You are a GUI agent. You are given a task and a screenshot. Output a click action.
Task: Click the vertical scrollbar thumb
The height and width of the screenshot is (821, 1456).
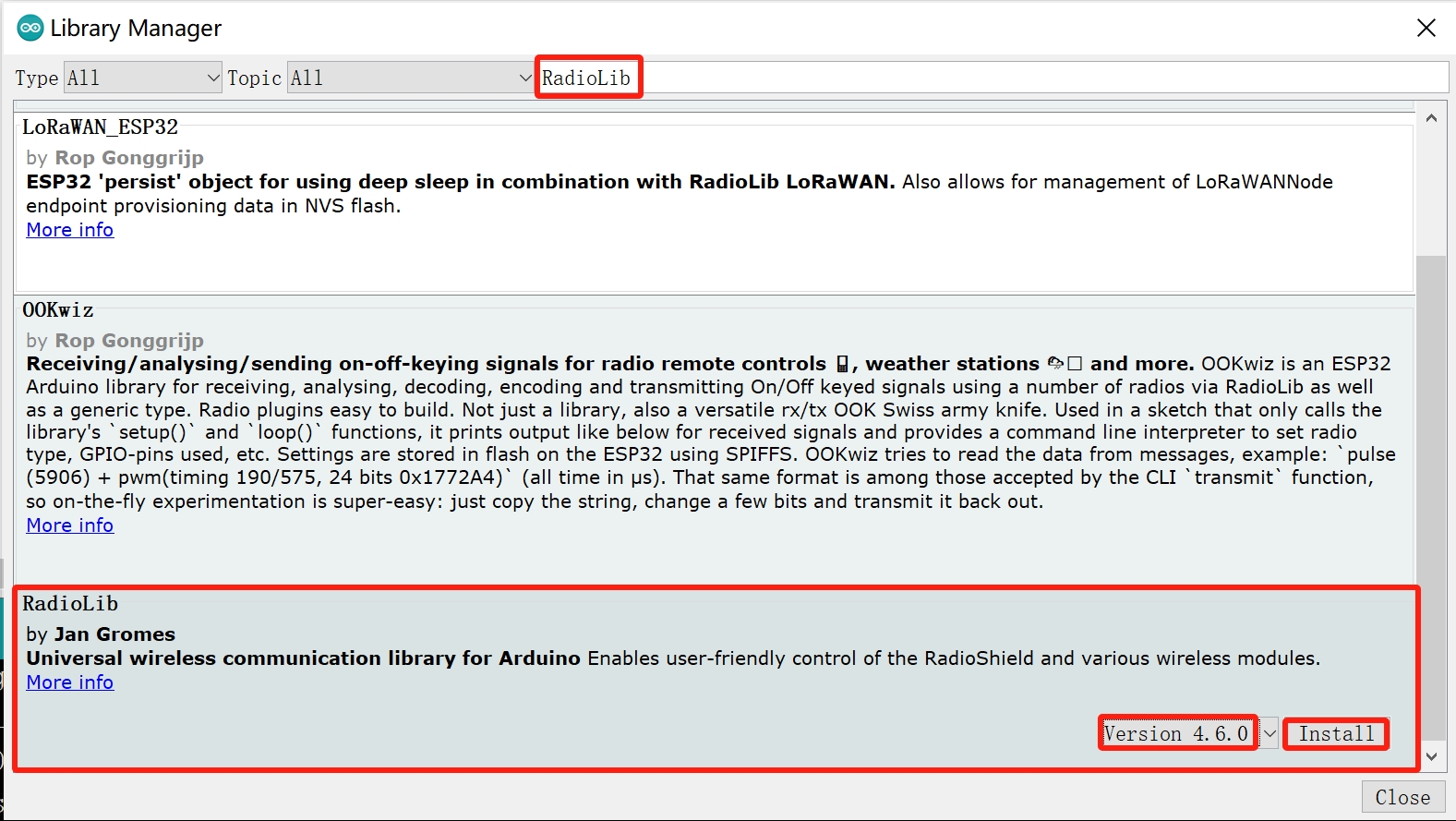(1431, 497)
